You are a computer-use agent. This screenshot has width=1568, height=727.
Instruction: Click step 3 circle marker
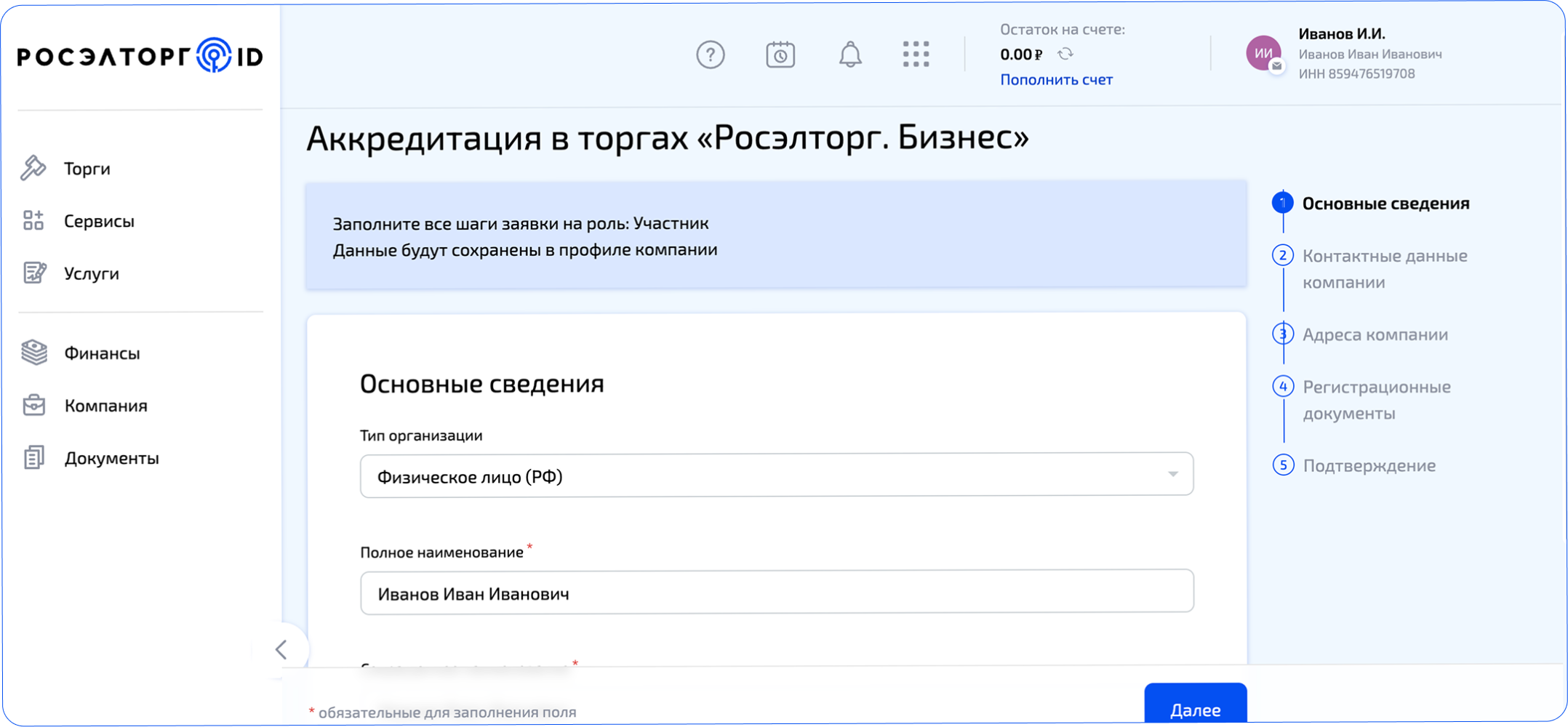[x=1283, y=334]
